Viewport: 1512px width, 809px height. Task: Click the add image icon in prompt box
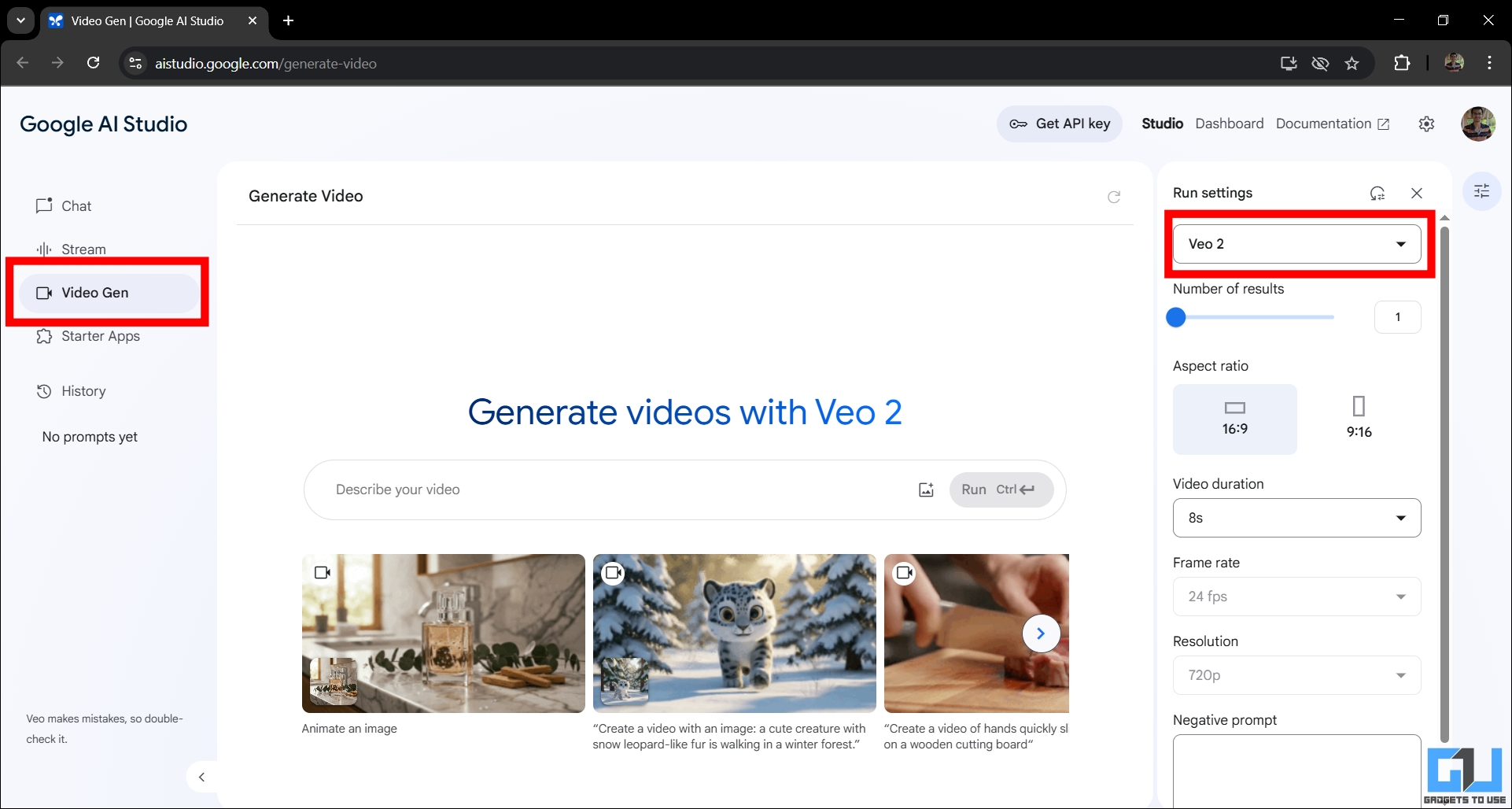pyautogui.click(x=926, y=489)
